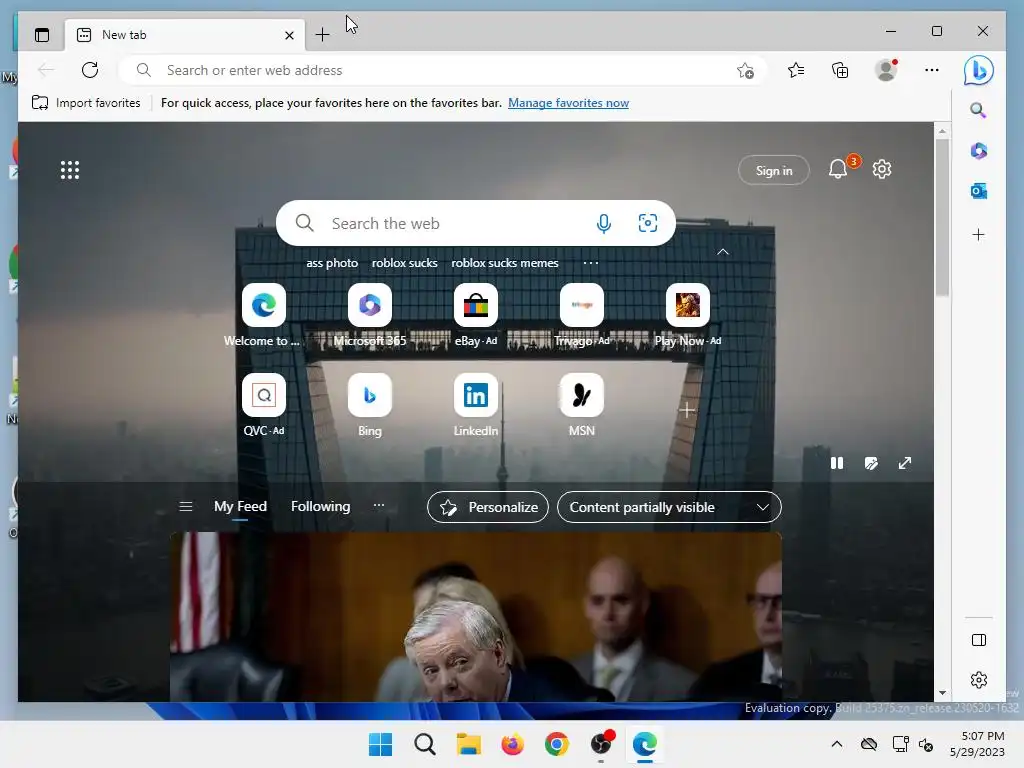The width and height of the screenshot is (1024, 768).
Task: Open a new tab with plus button
Action: (322, 35)
